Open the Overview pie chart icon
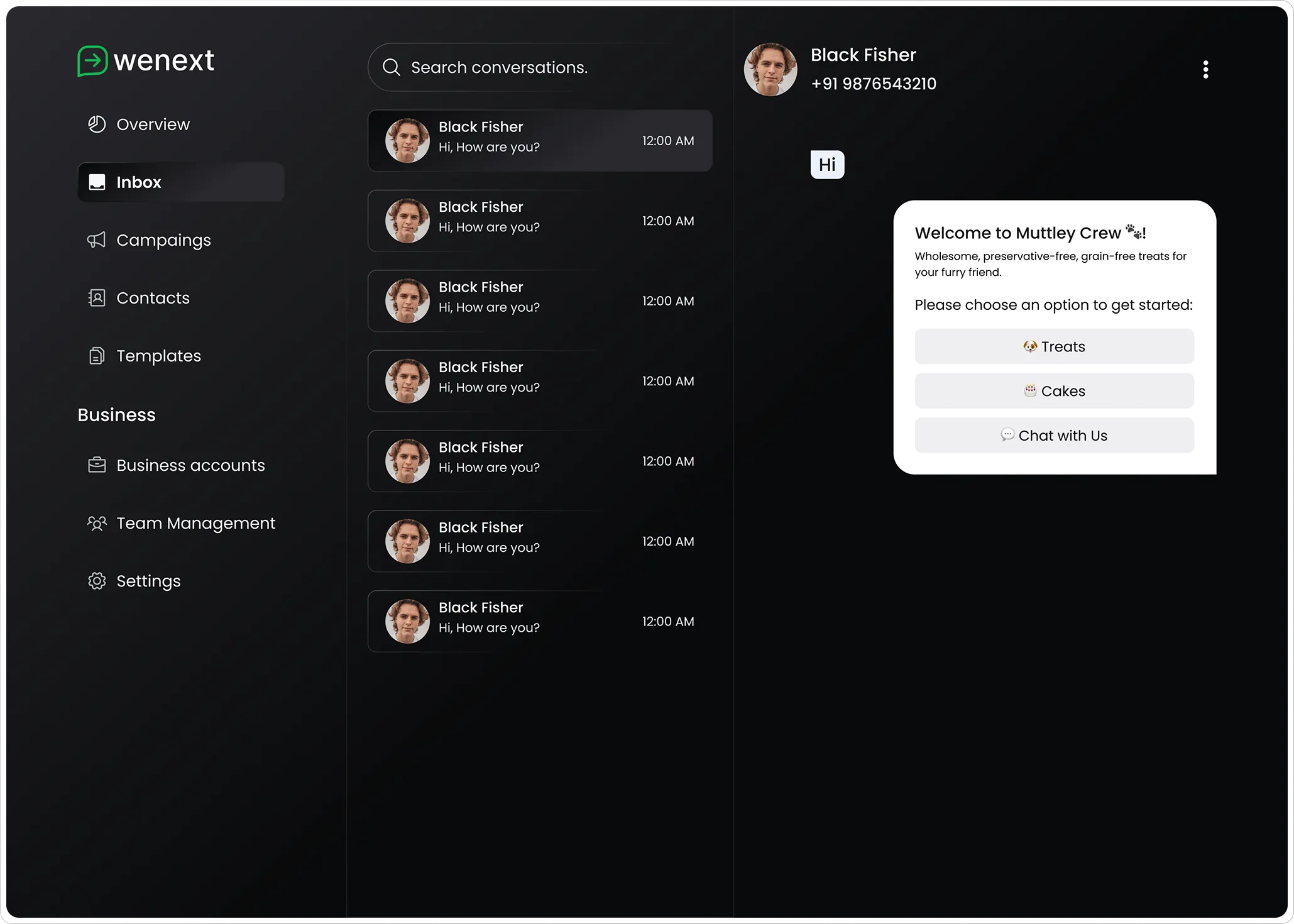 [x=97, y=124]
